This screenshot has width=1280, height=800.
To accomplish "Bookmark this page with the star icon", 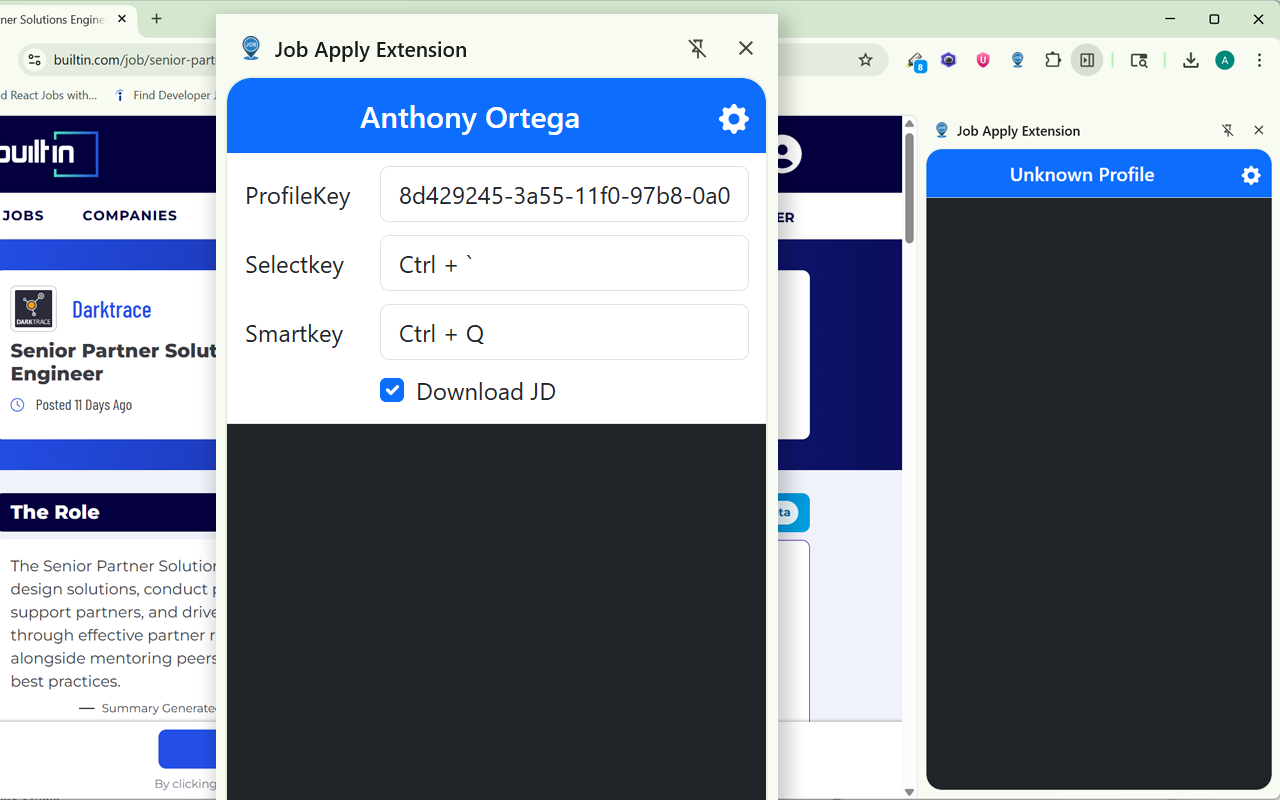I will tap(866, 60).
